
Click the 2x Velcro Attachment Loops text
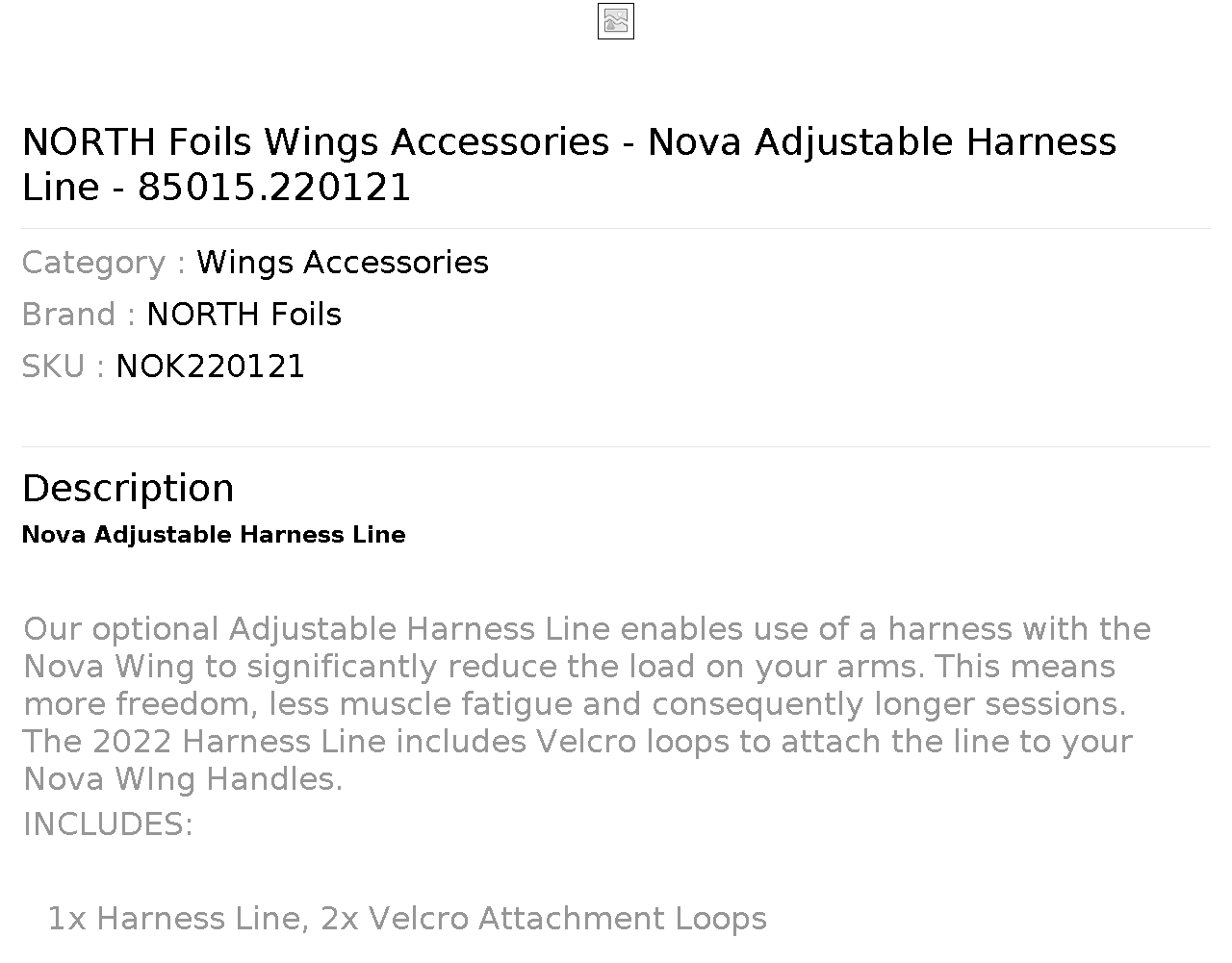click(x=544, y=919)
